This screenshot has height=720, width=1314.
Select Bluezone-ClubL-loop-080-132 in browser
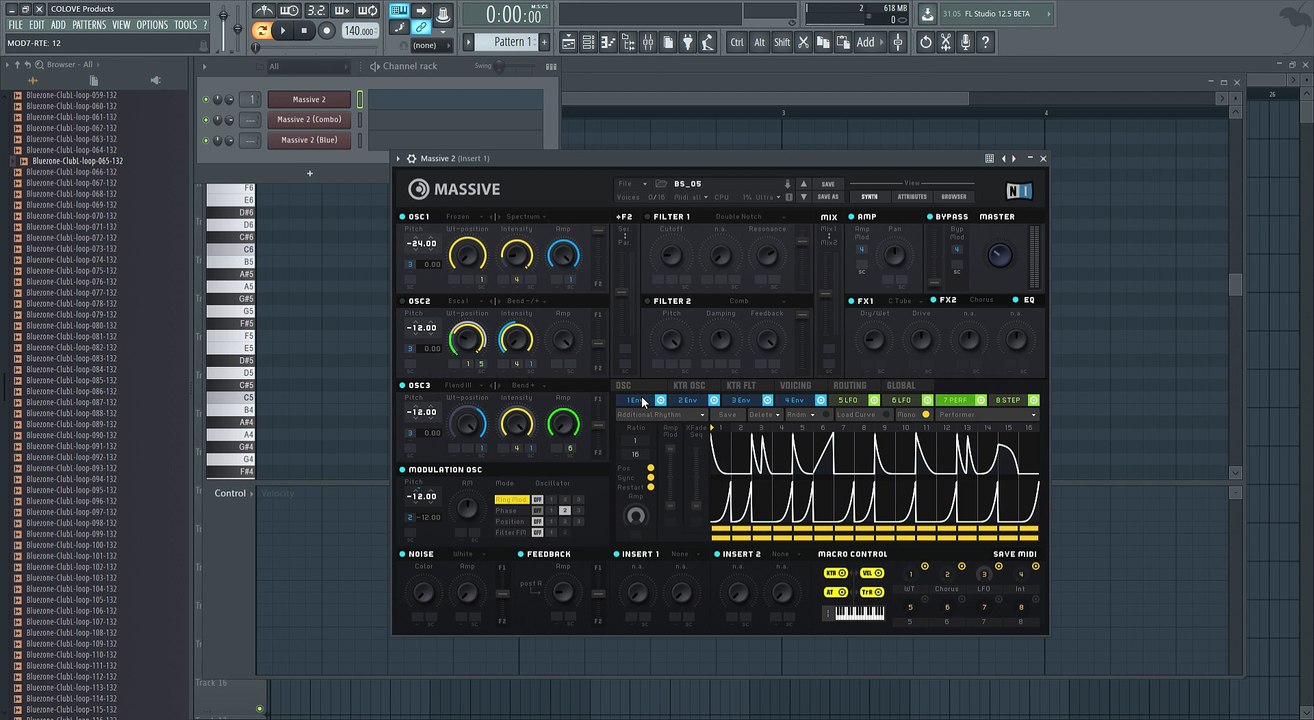point(71,326)
